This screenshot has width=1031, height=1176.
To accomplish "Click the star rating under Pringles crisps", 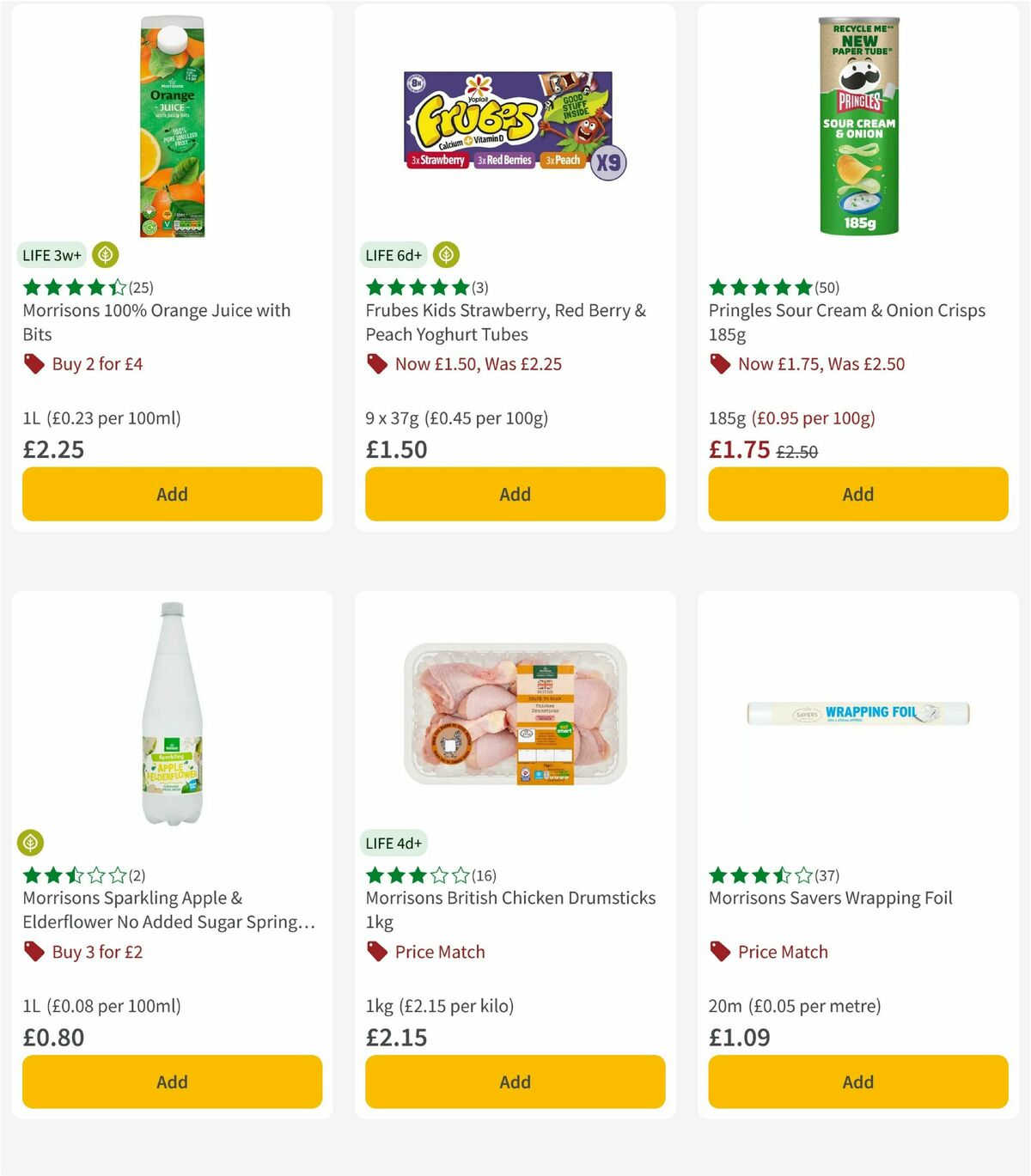I will click(x=759, y=288).
